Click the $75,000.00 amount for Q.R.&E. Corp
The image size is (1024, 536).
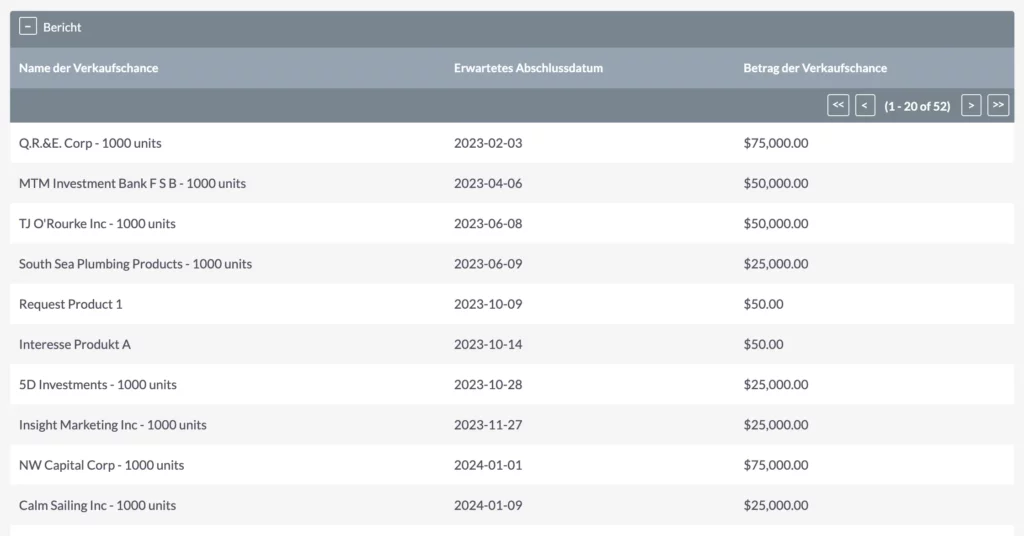[776, 143]
